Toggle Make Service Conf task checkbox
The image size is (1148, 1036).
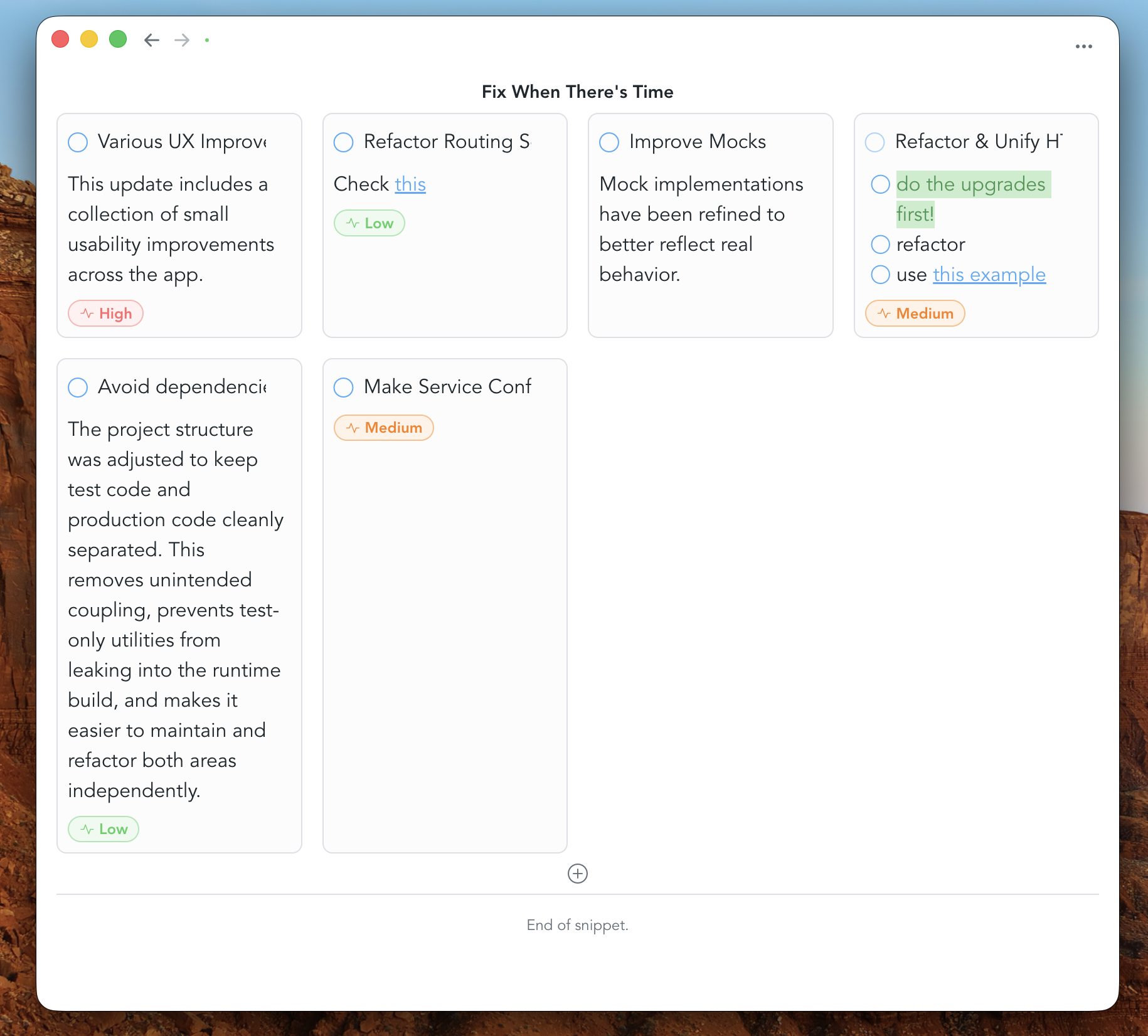tap(344, 388)
